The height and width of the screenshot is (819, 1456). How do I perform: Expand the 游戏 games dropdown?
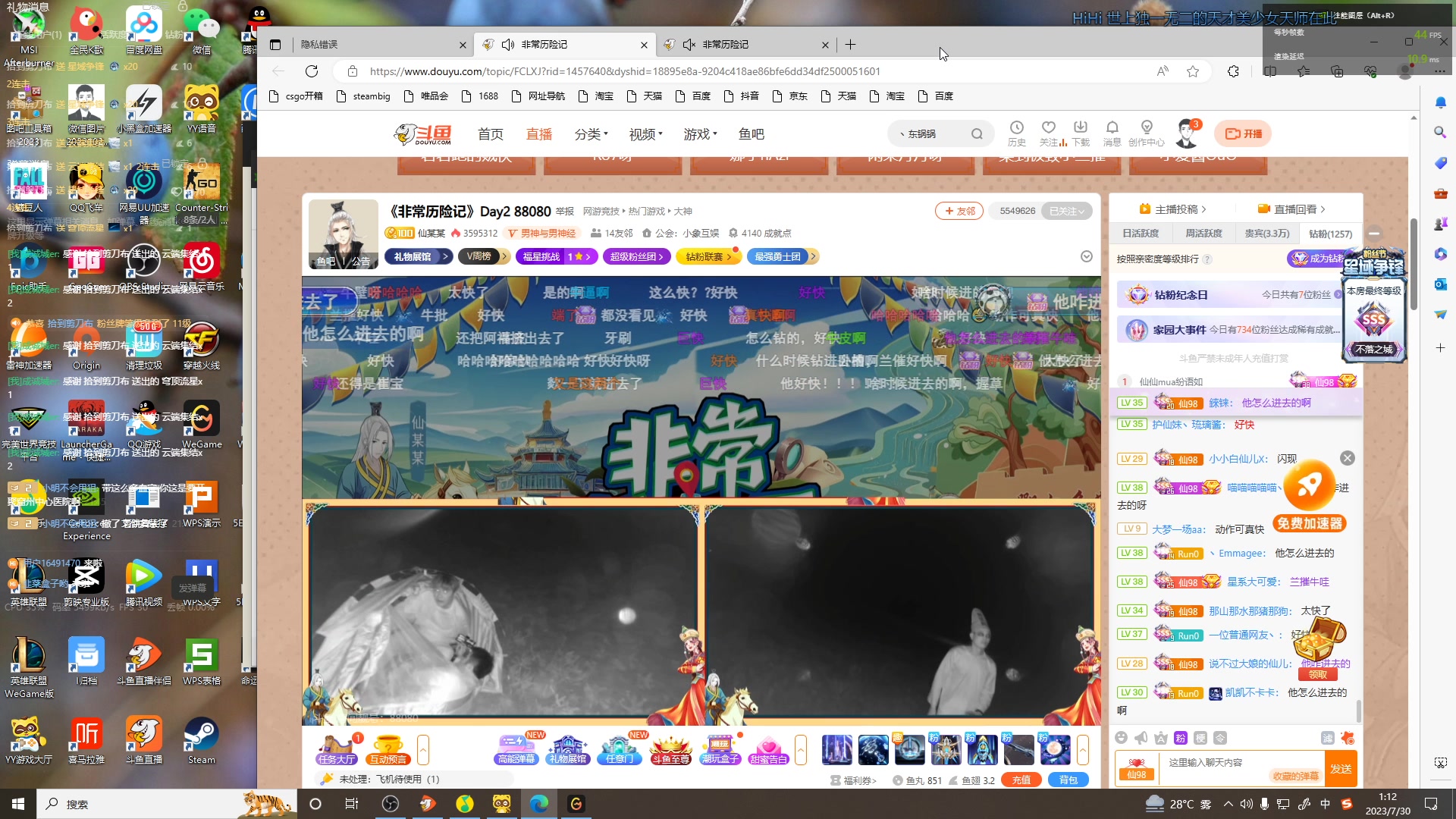[x=701, y=134]
